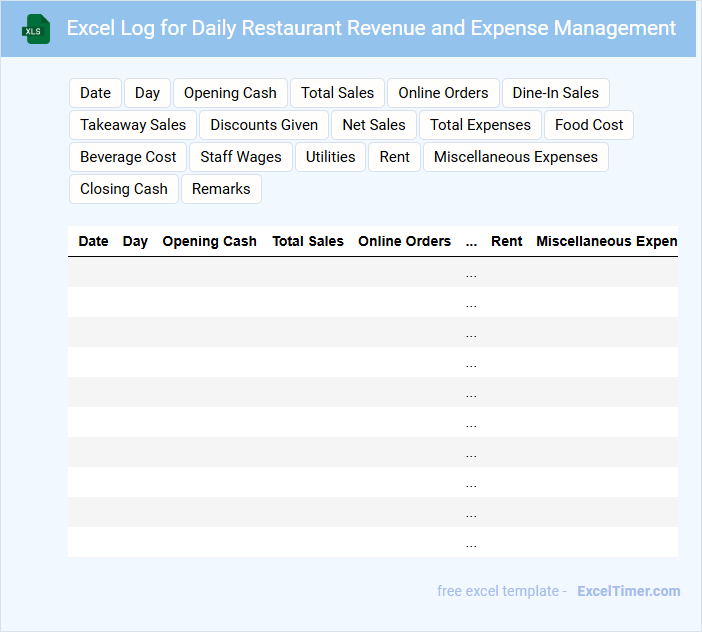Click the Rent table column header
This screenshot has width=702, height=632.
(x=506, y=241)
